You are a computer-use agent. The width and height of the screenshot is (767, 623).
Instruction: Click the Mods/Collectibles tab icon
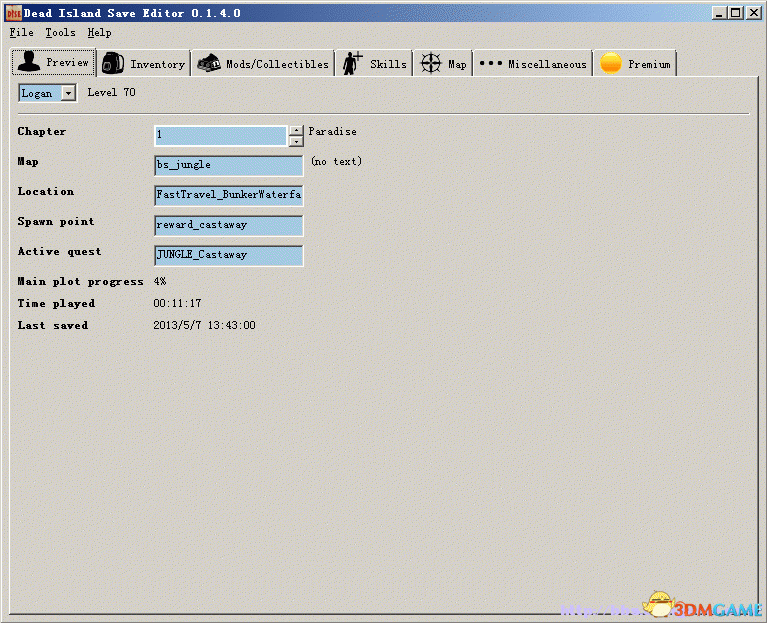pyautogui.click(x=208, y=63)
